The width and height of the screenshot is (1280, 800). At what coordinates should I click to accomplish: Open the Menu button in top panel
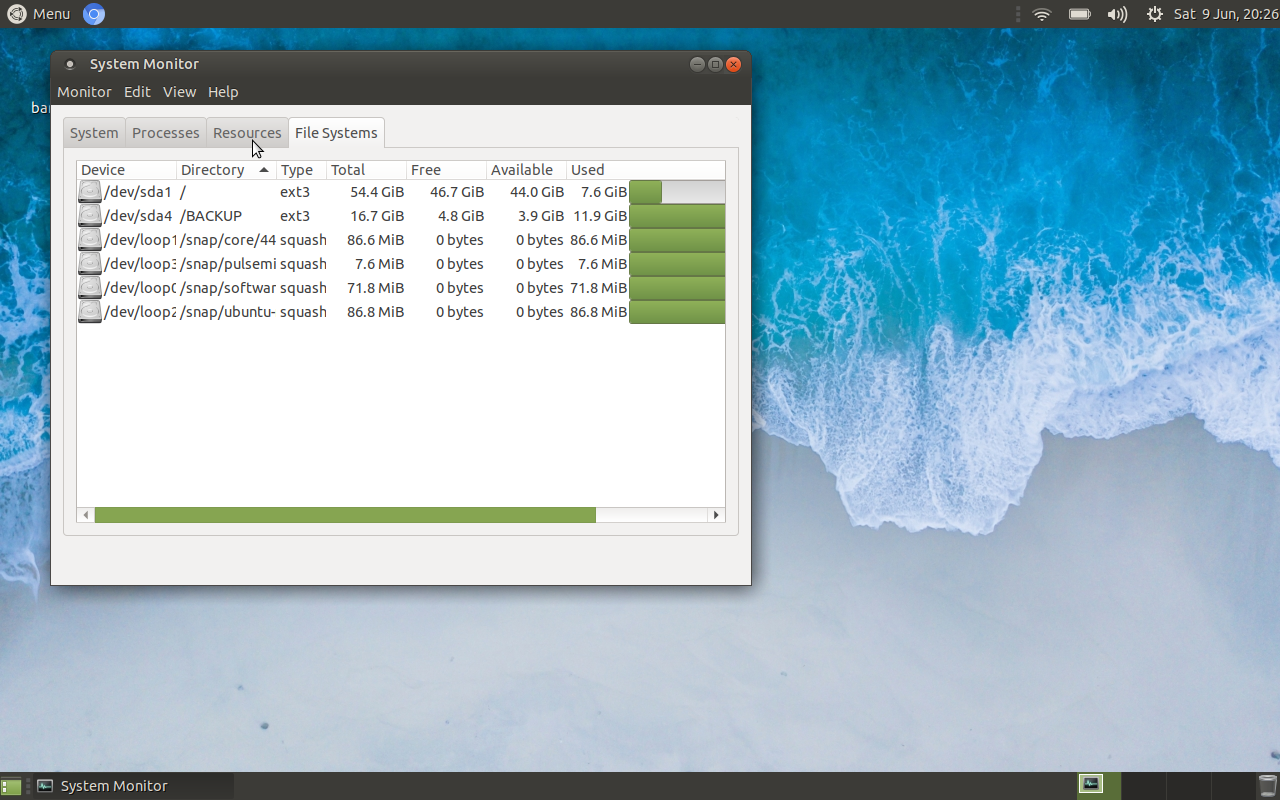click(39, 14)
